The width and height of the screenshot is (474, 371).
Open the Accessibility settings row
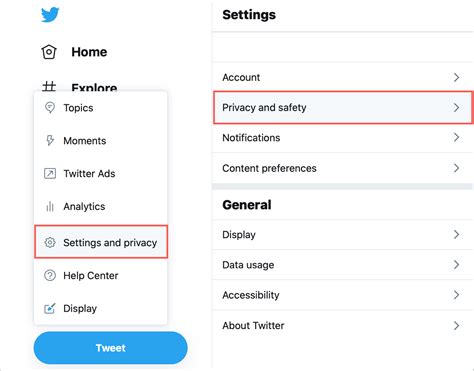tap(343, 295)
